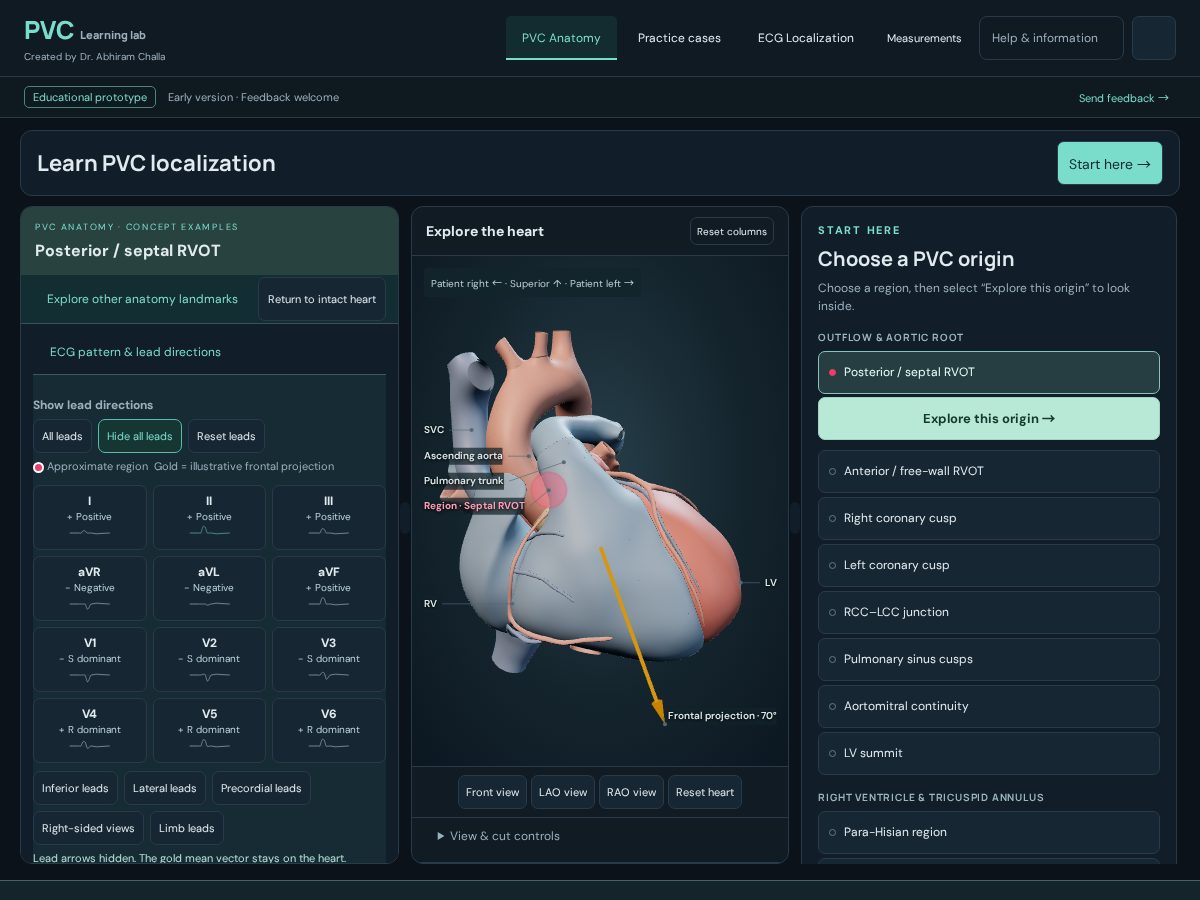Open the PVC Anatomy tab
The width and height of the screenshot is (1200, 900).
click(x=561, y=38)
